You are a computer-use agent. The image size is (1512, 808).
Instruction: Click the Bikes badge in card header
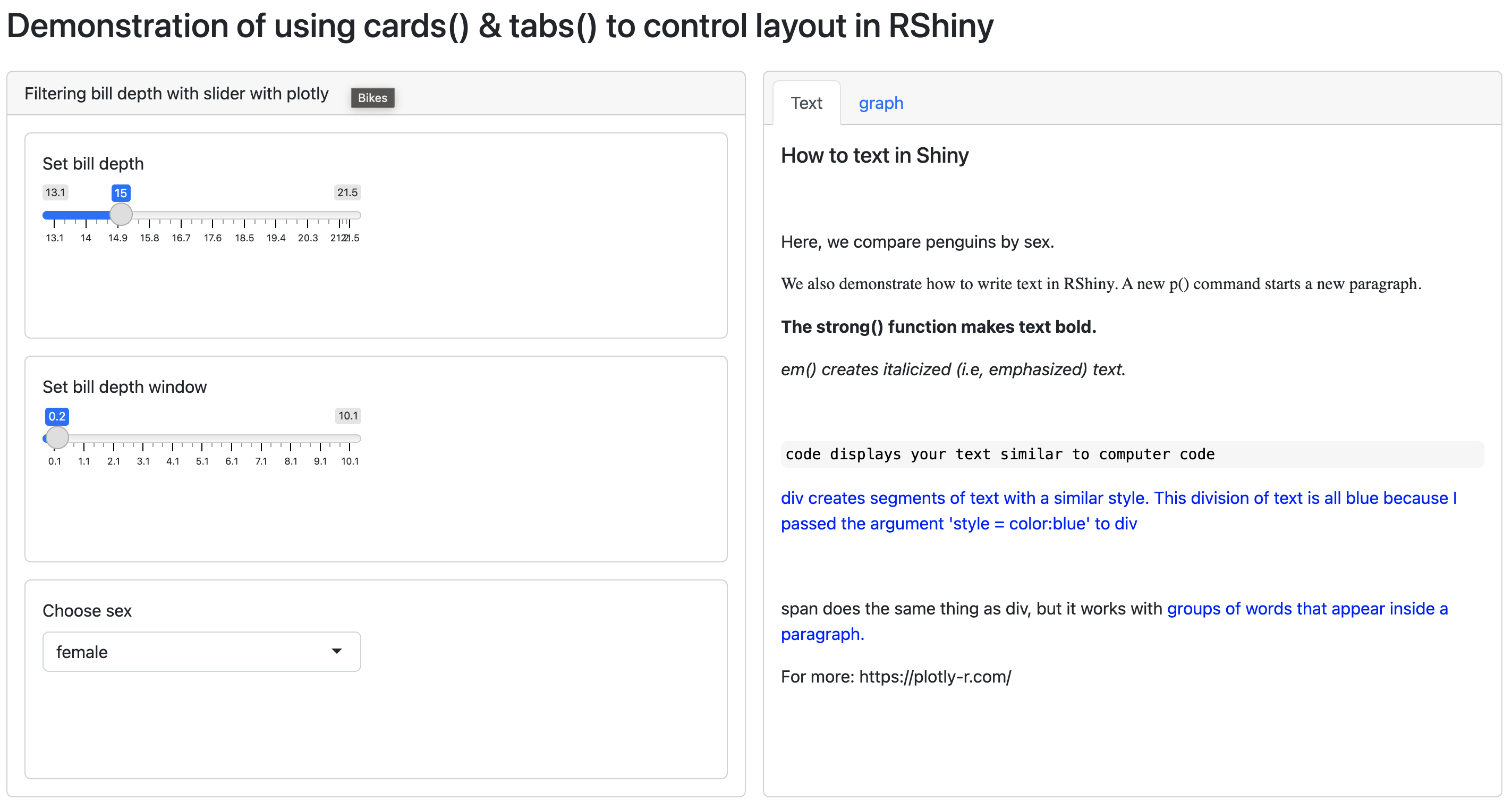[372, 97]
